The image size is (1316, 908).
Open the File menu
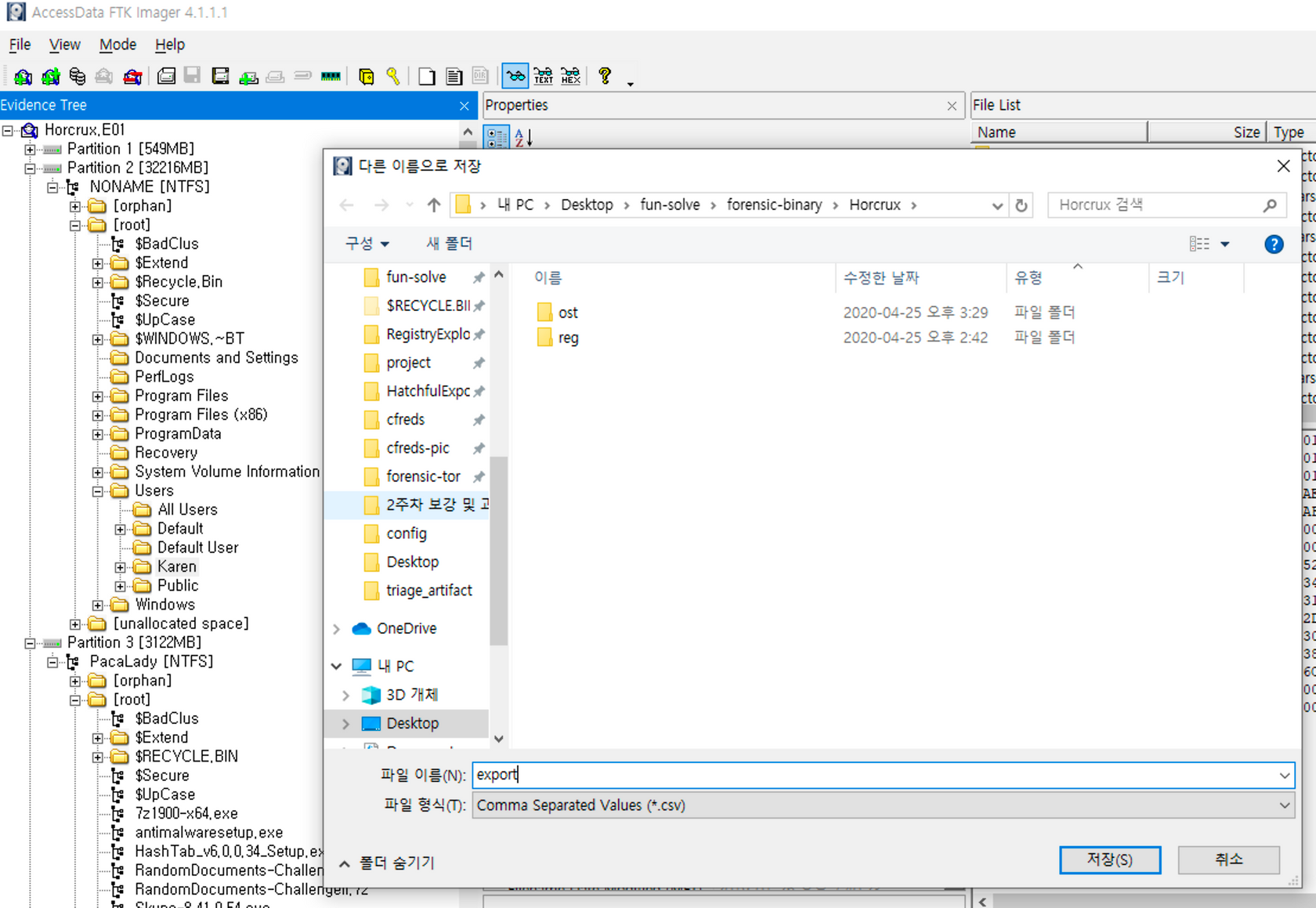[x=20, y=45]
